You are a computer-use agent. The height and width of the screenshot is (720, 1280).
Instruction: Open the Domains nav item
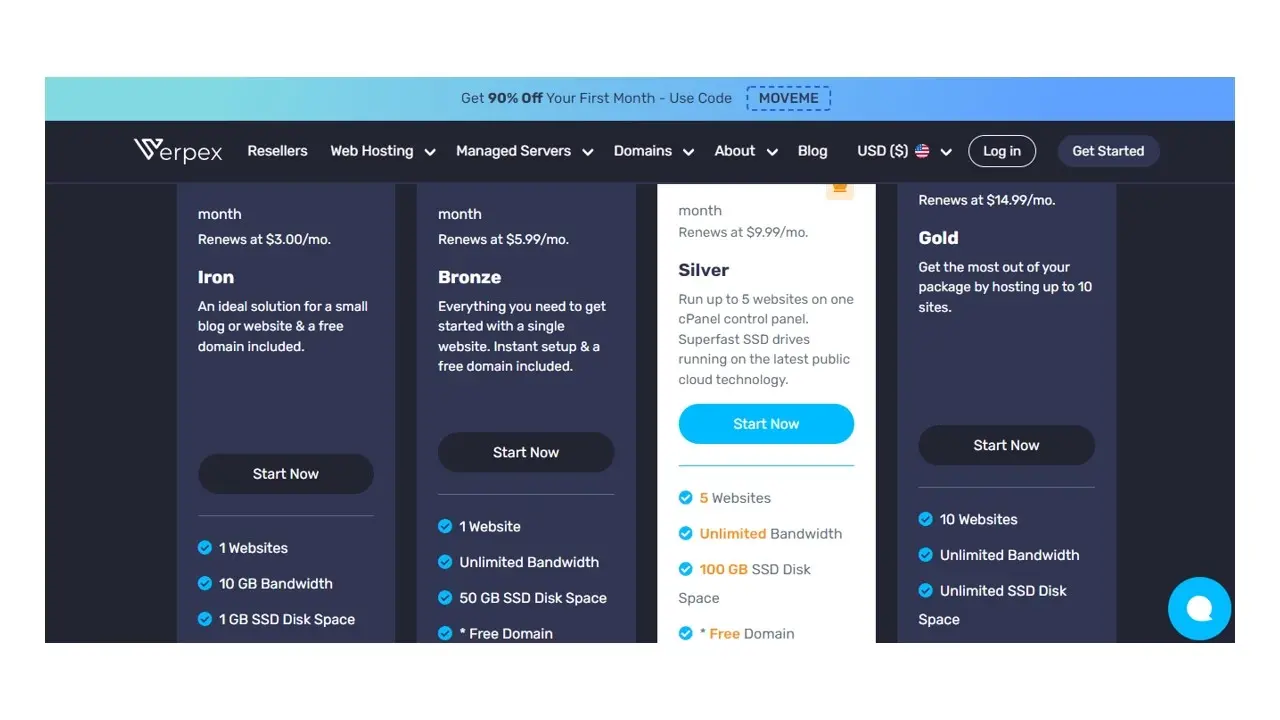tap(643, 151)
